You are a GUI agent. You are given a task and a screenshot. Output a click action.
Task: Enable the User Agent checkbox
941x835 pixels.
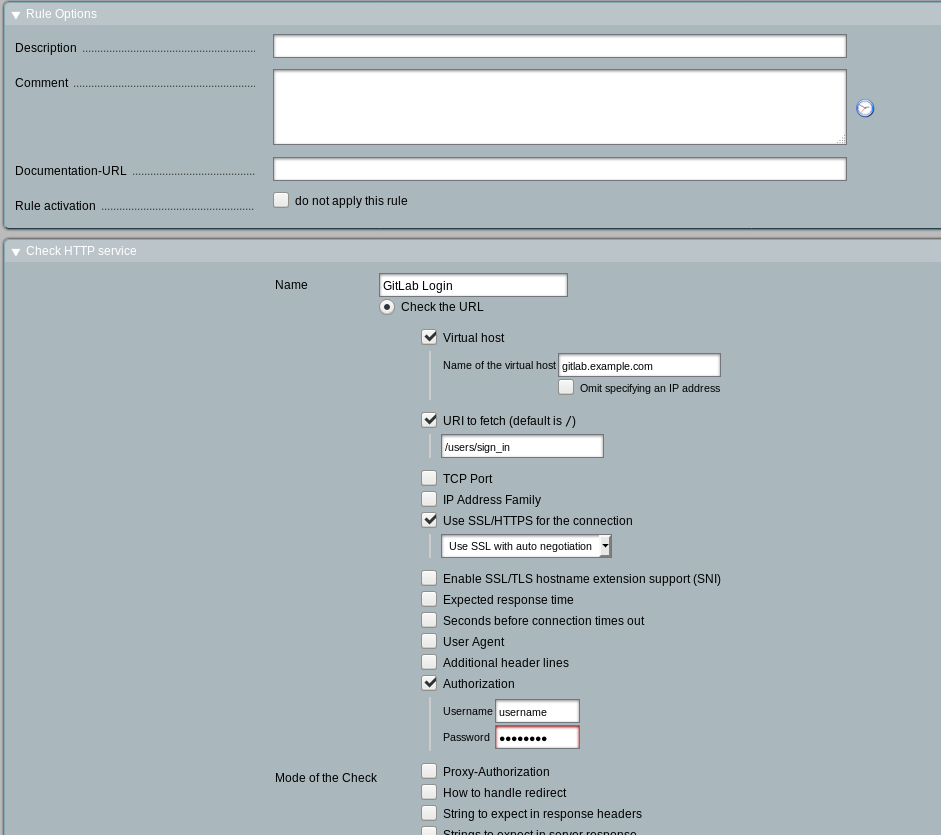tap(429, 641)
